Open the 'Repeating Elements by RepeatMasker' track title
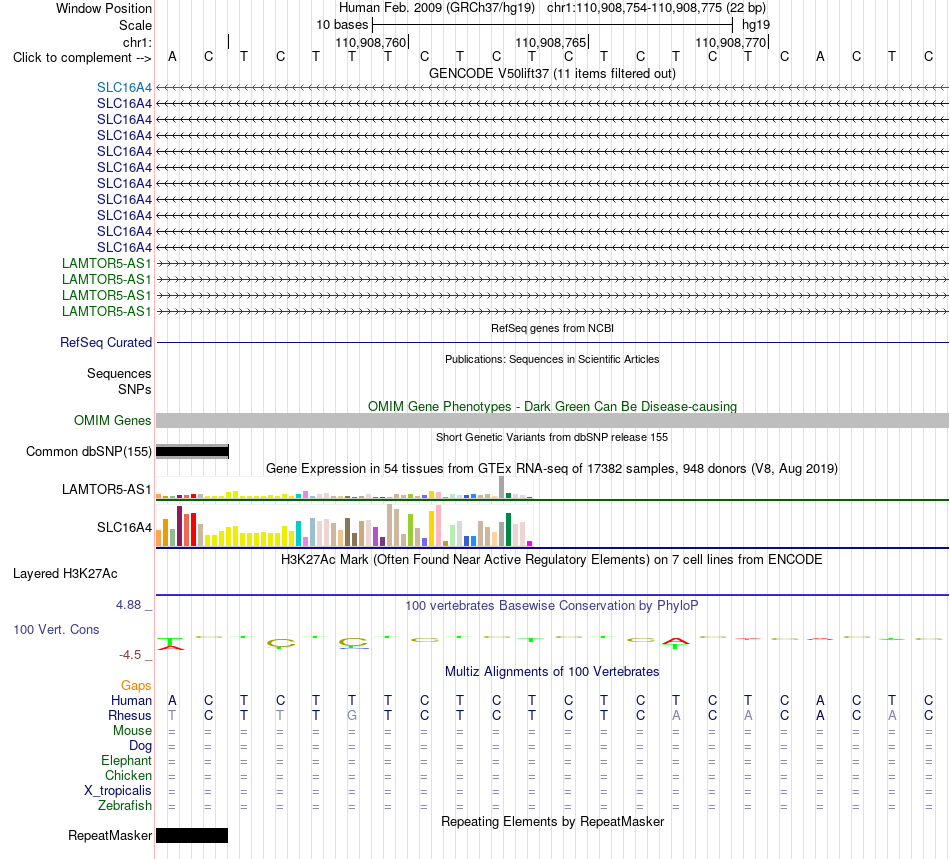Image resolution: width=950 pixels, height=859 pixels. pos(552,821)
